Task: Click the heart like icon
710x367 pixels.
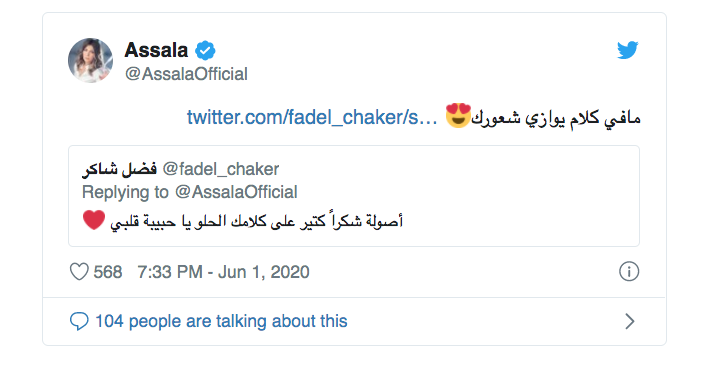Action: tap(79, 272)
